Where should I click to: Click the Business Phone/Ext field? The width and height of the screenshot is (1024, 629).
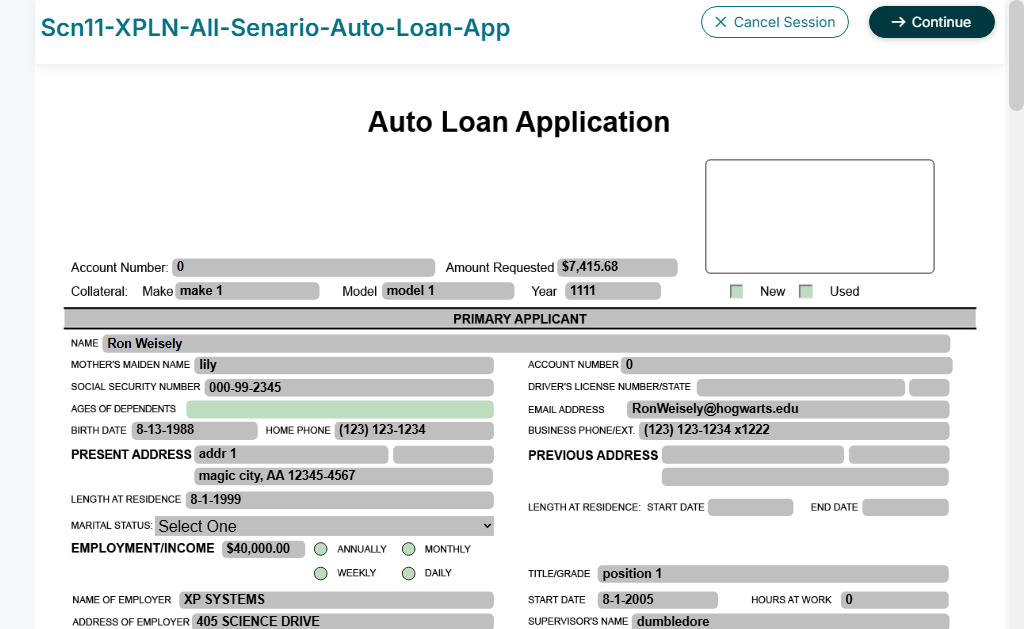click(793, 430)
